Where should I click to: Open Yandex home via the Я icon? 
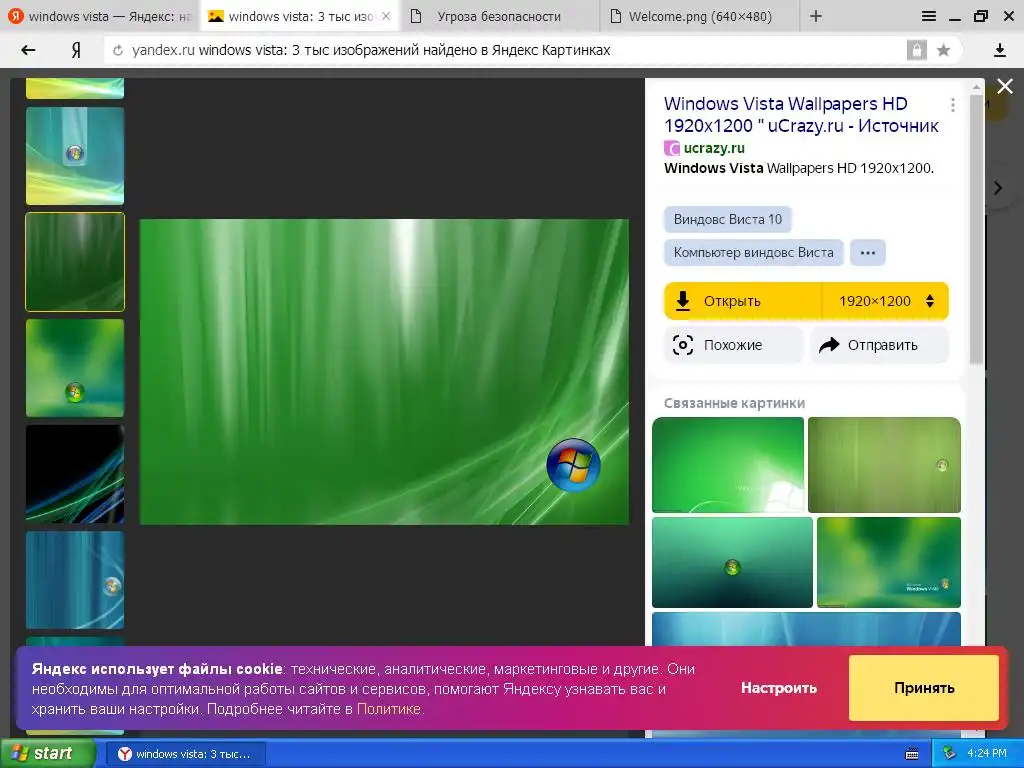tap(76, 50)
